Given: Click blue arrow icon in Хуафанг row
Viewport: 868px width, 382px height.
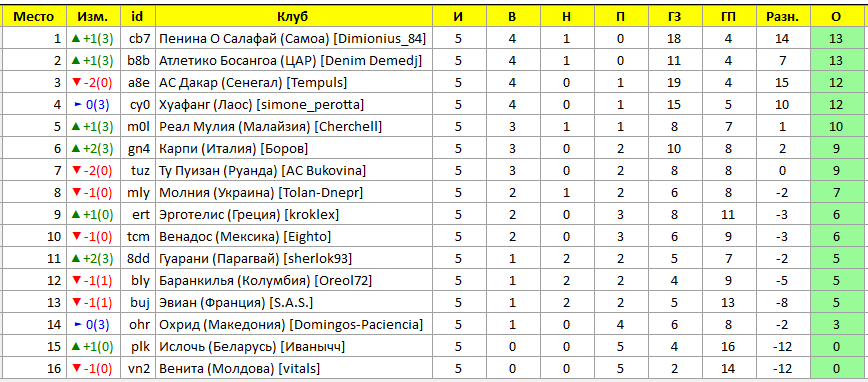Looking at the screenshot, I should tap(78, 105).
